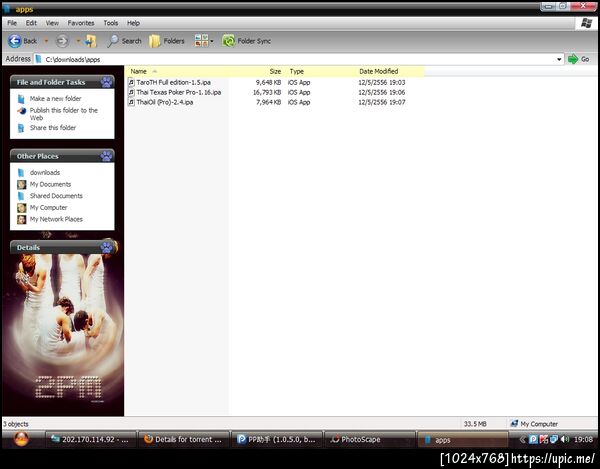Open the Back history dropdown arrow
600x469 pixels.
[46, 41]
